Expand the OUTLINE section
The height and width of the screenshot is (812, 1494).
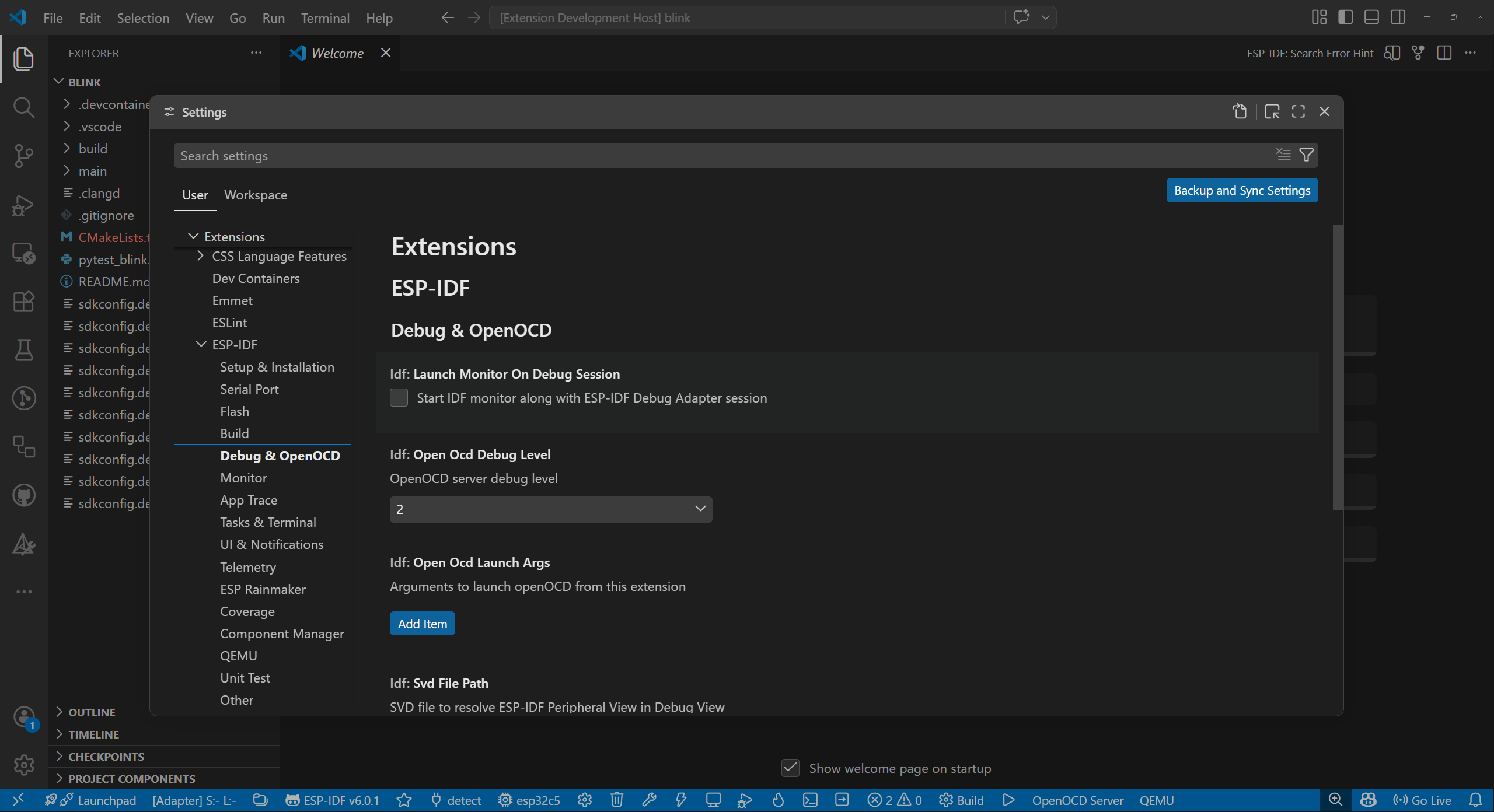coord(92,712)
